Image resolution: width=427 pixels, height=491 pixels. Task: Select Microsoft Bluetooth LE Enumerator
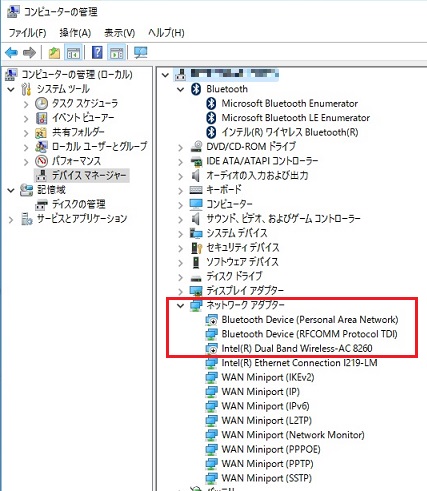296,118
